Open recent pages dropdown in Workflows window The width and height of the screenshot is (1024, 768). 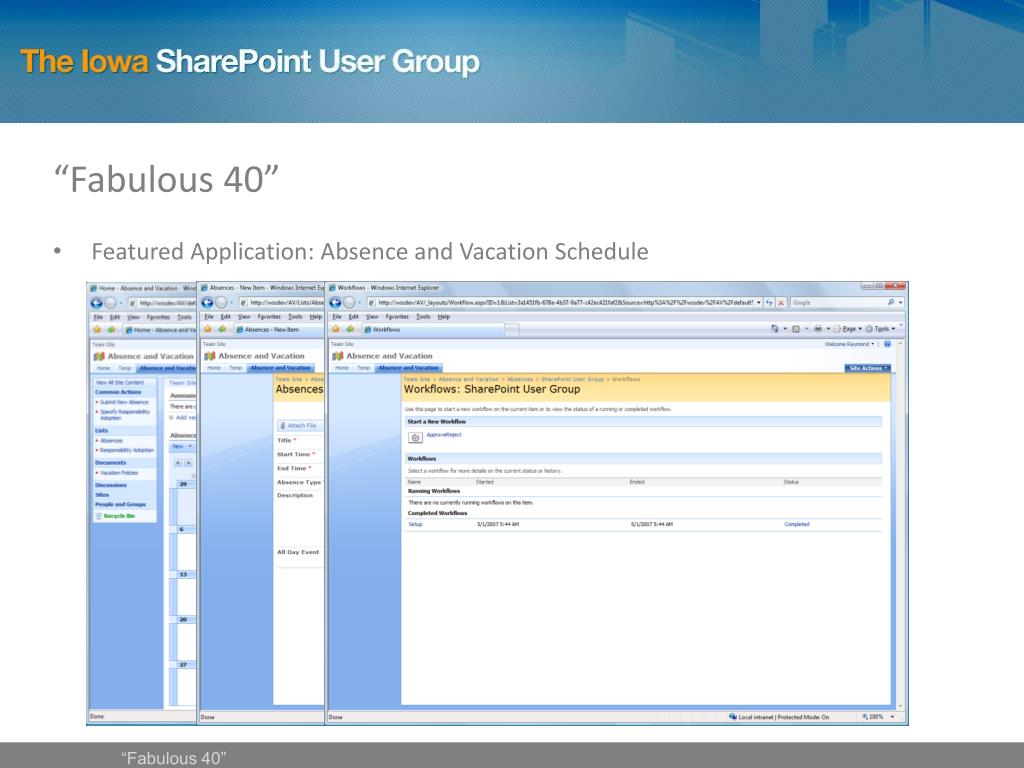(360, 304)
